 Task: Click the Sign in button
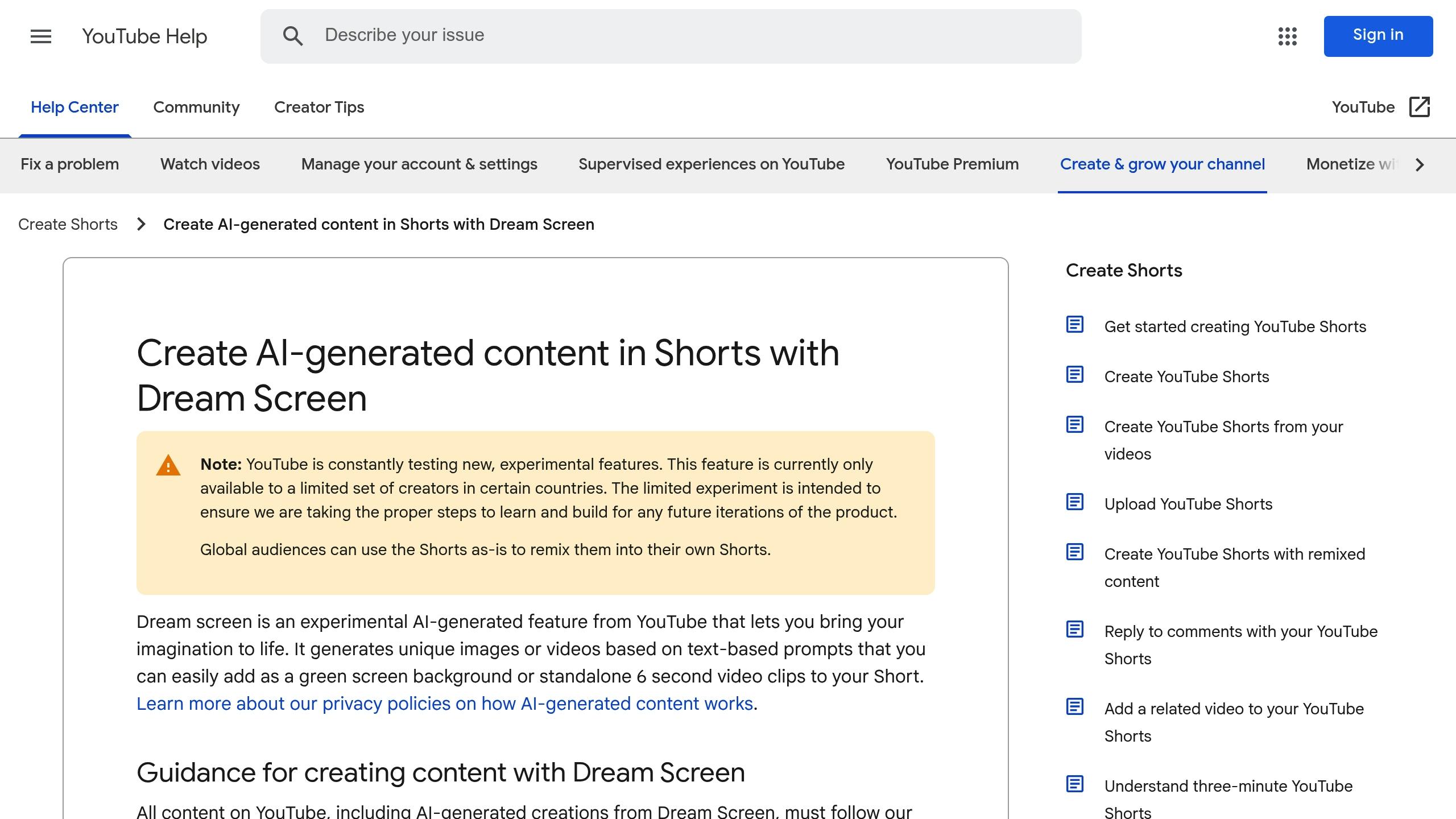[x=1378, y=36]
